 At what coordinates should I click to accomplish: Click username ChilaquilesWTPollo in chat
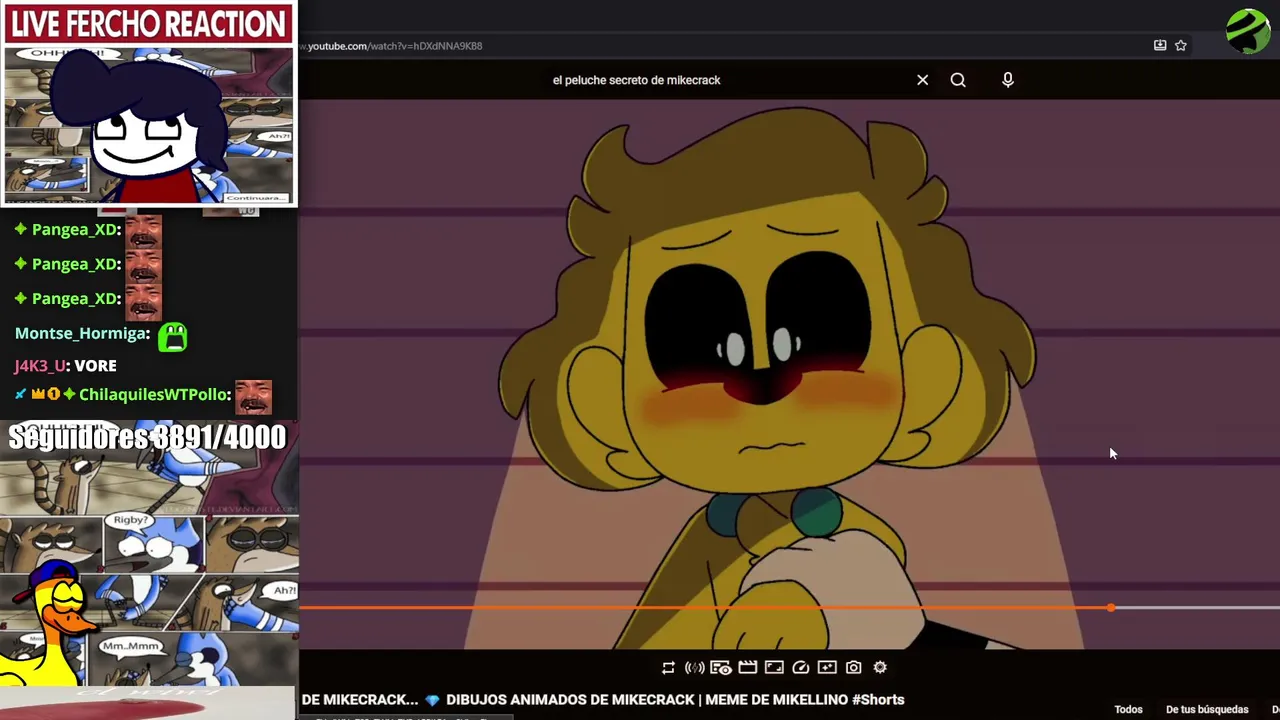155,395
